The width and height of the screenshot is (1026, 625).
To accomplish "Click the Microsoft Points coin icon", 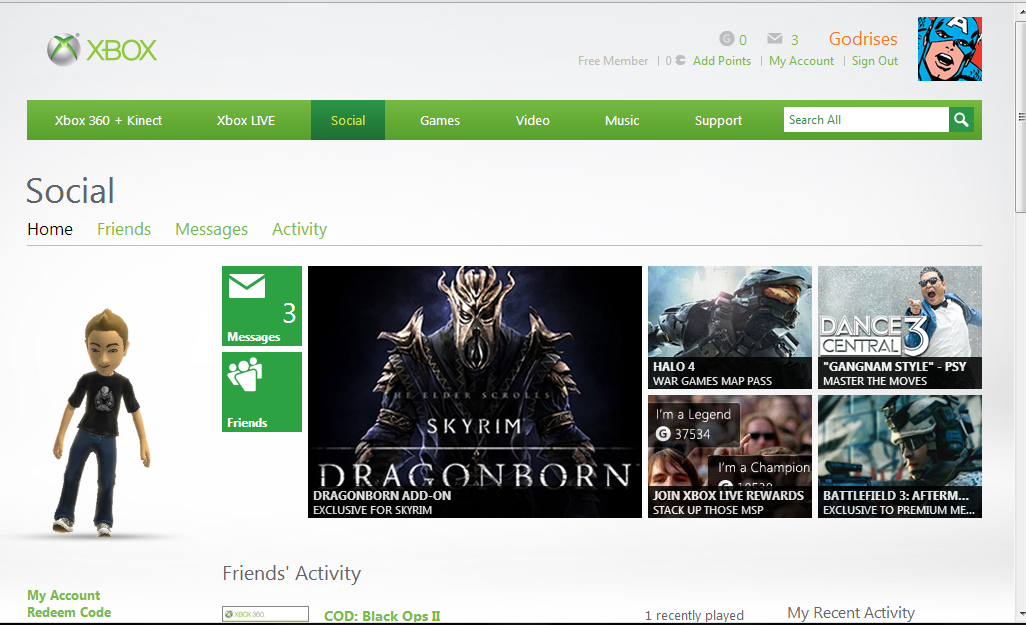I will (681, 60).
